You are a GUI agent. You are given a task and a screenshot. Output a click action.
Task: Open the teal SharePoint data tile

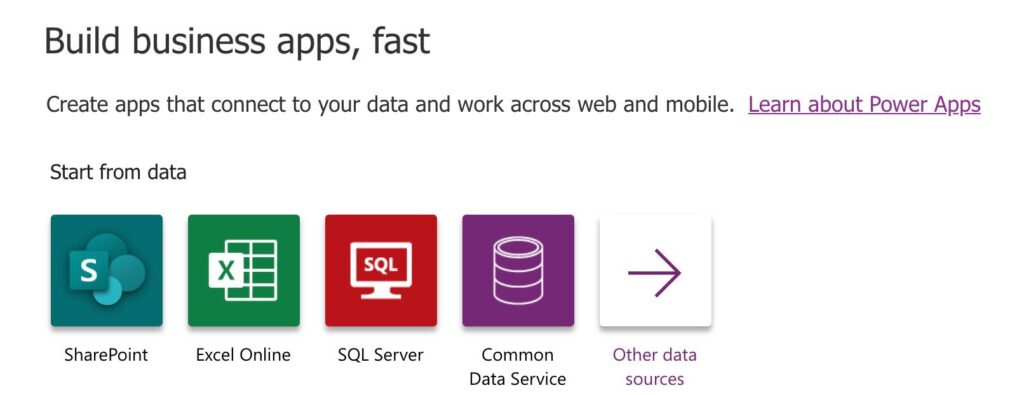click(106, 270)
